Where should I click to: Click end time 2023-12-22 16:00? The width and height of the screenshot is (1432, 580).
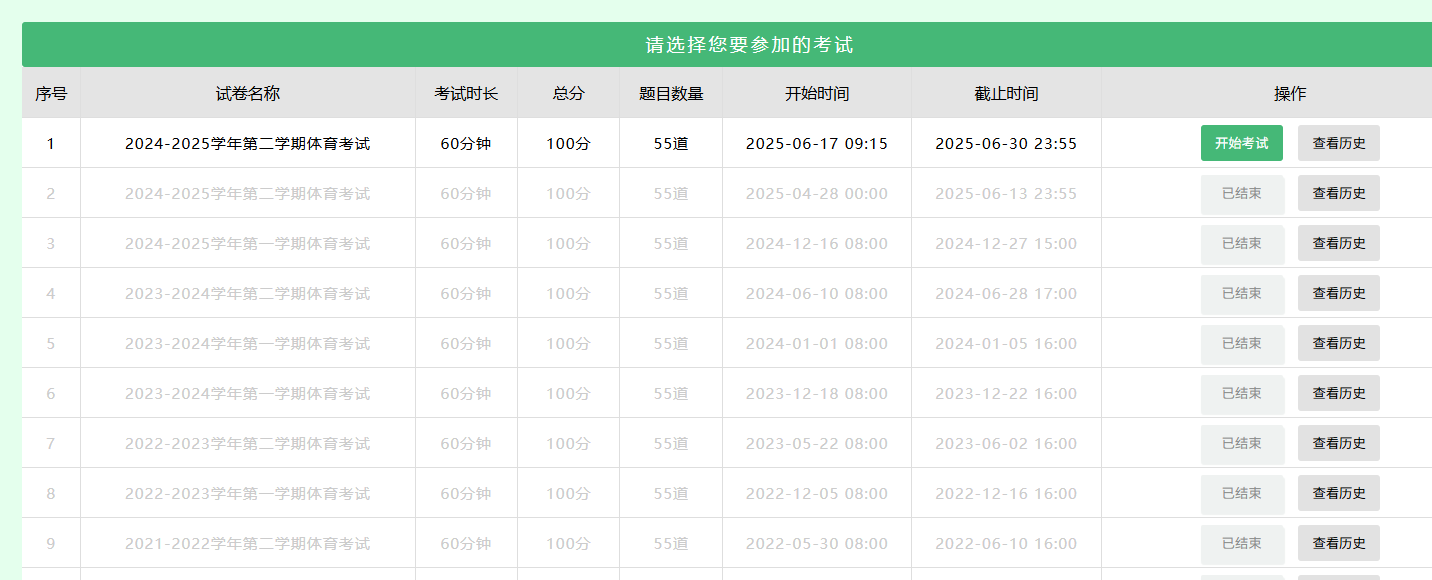[x=1006, y=394]
